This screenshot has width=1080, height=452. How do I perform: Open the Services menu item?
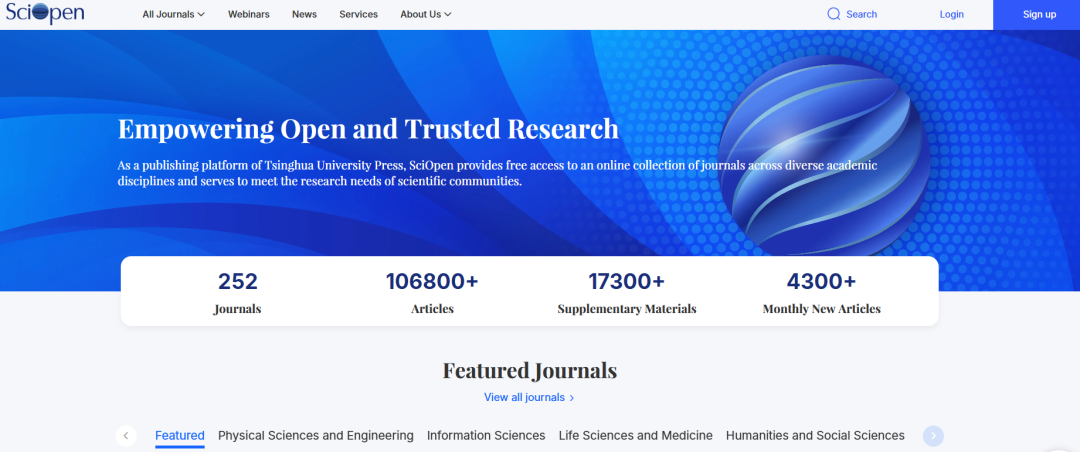click(x=358, y=14)
